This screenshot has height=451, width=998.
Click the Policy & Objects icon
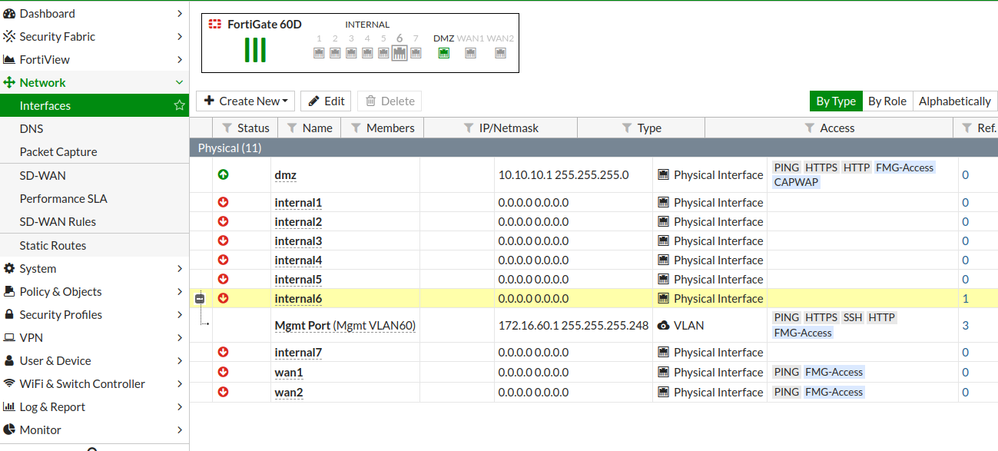tap(9, 291)
